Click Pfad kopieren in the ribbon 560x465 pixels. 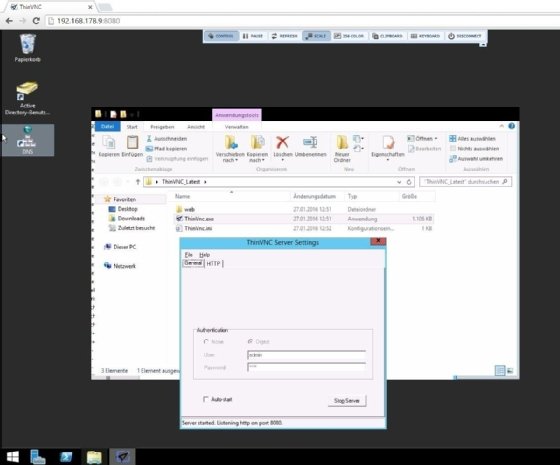tap(166, 149)
